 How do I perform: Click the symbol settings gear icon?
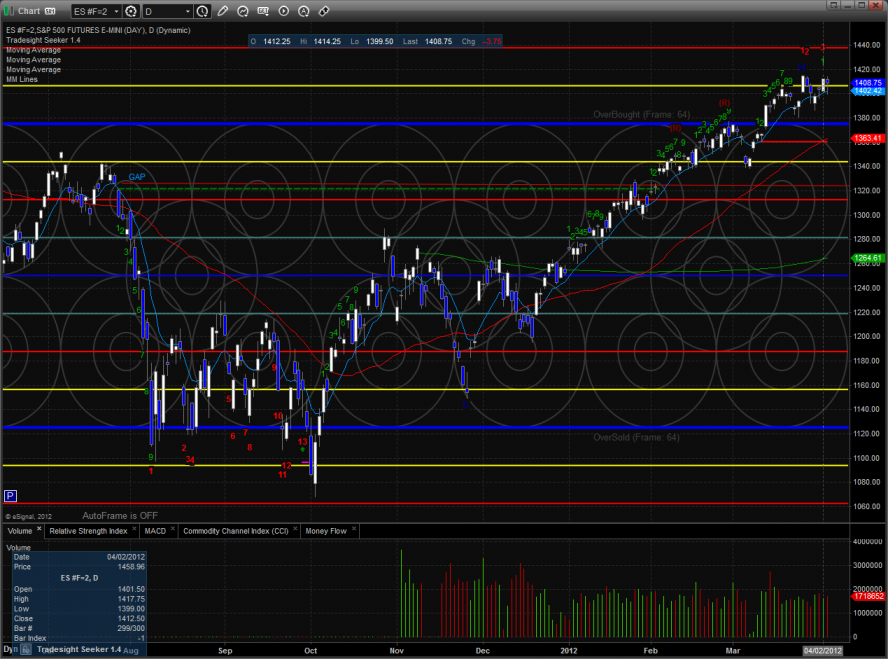pos(130,11)
